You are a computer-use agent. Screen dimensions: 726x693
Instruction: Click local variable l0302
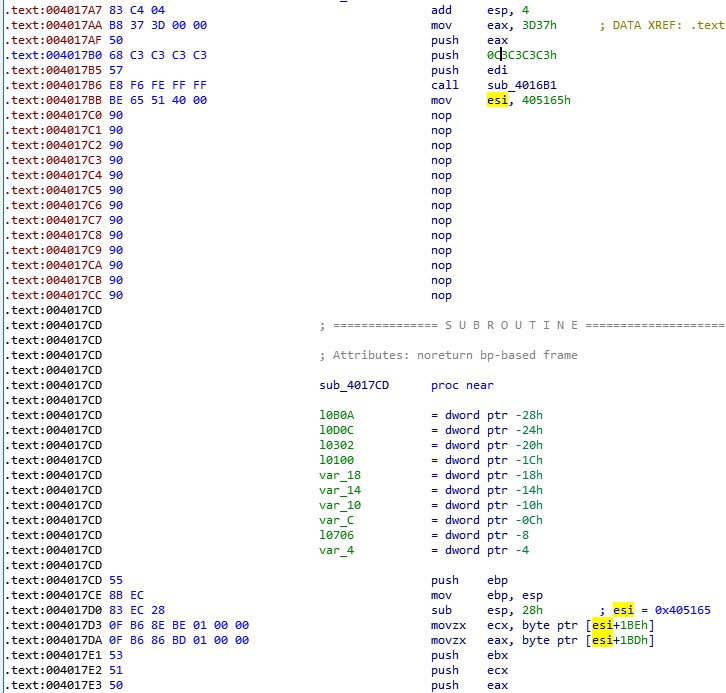pyautogui.click(x=337, y=445)
